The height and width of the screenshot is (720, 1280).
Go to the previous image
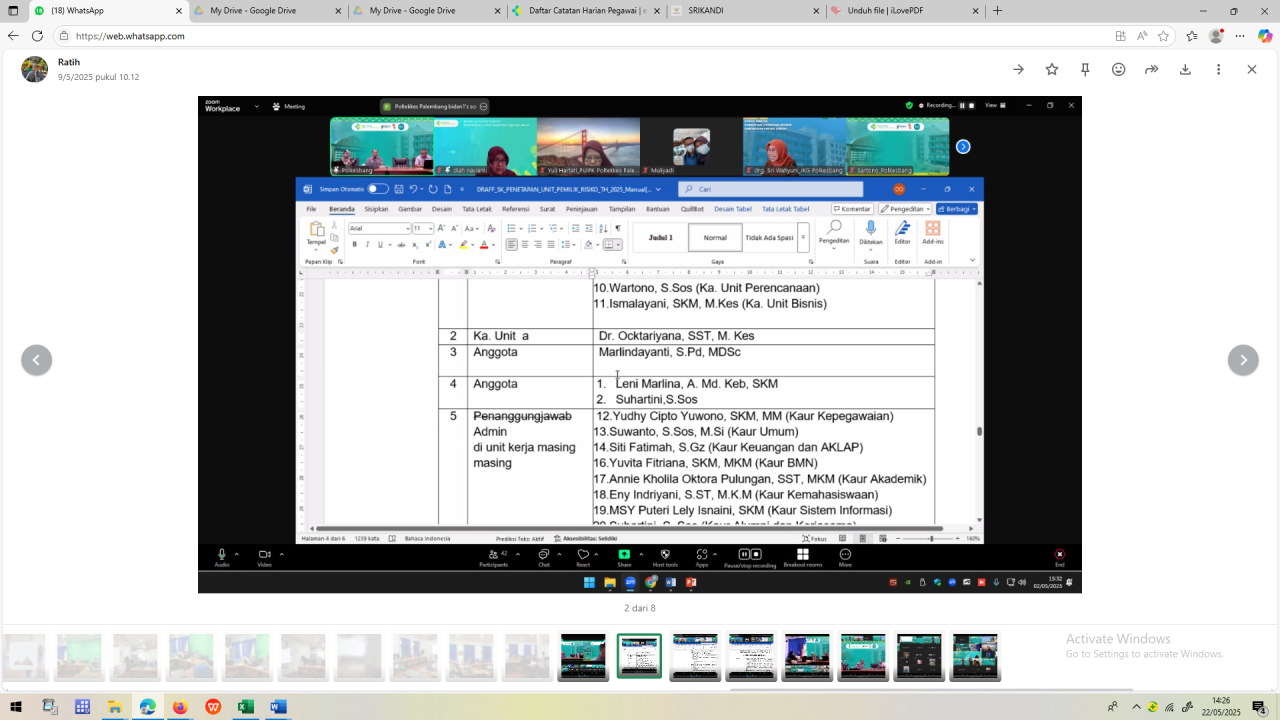pos(37,360)
